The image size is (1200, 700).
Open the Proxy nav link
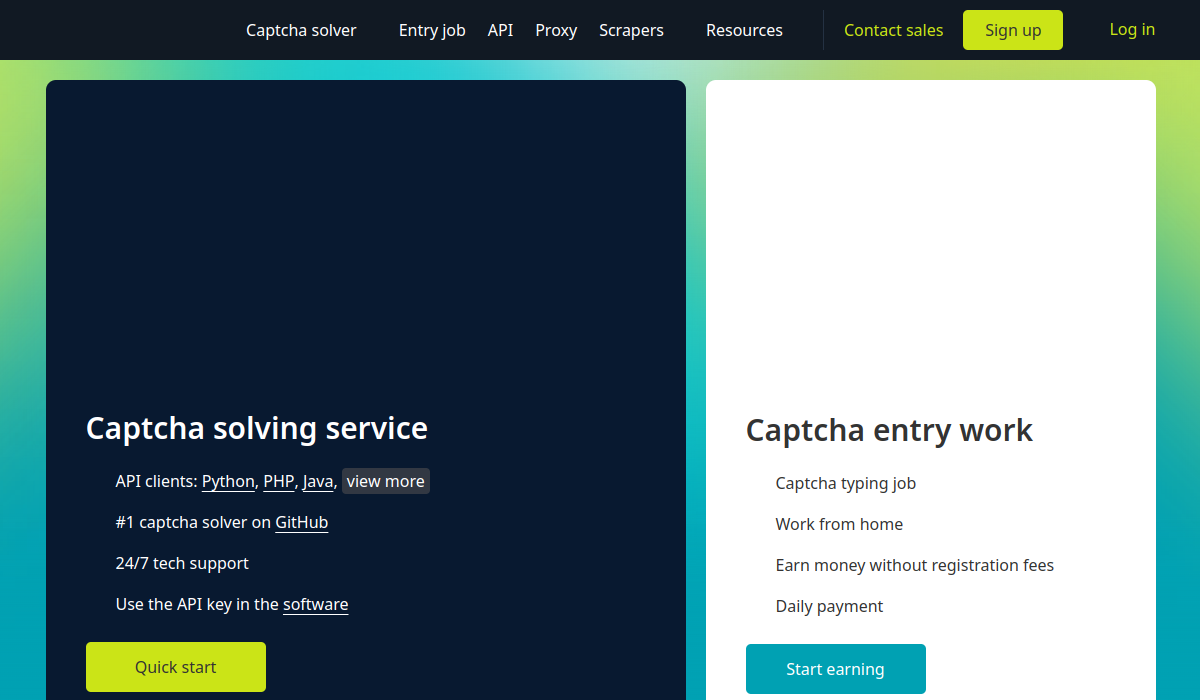click(x=556, y=30)
